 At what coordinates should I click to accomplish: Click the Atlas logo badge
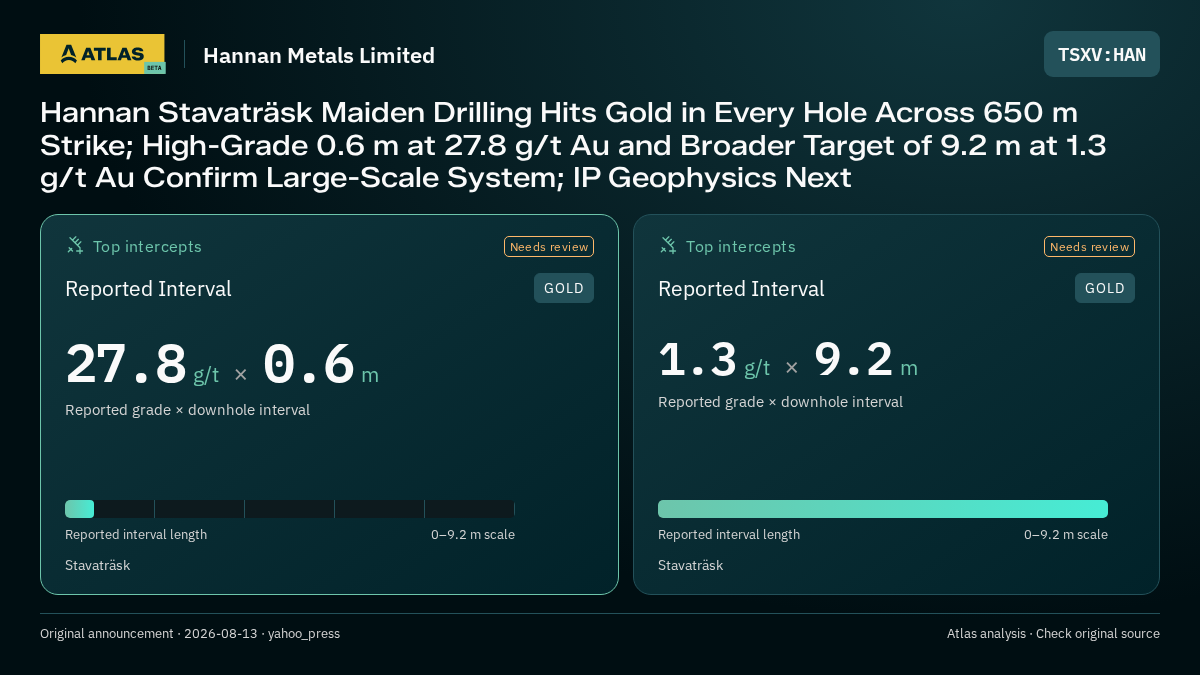[103, 54]
